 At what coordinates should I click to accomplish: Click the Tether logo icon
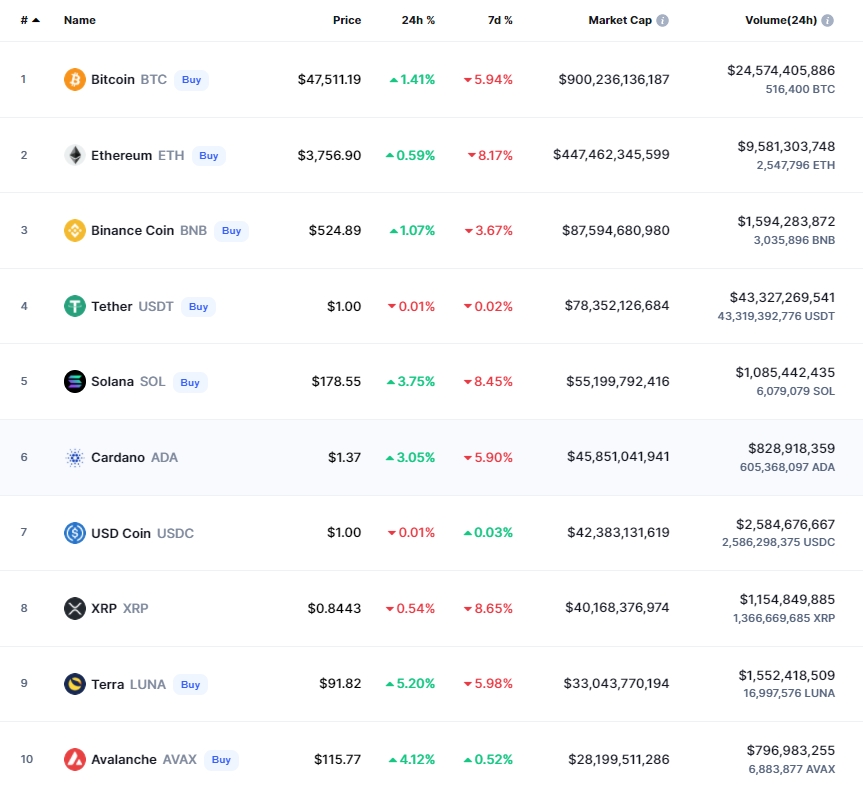pos(75,306)
